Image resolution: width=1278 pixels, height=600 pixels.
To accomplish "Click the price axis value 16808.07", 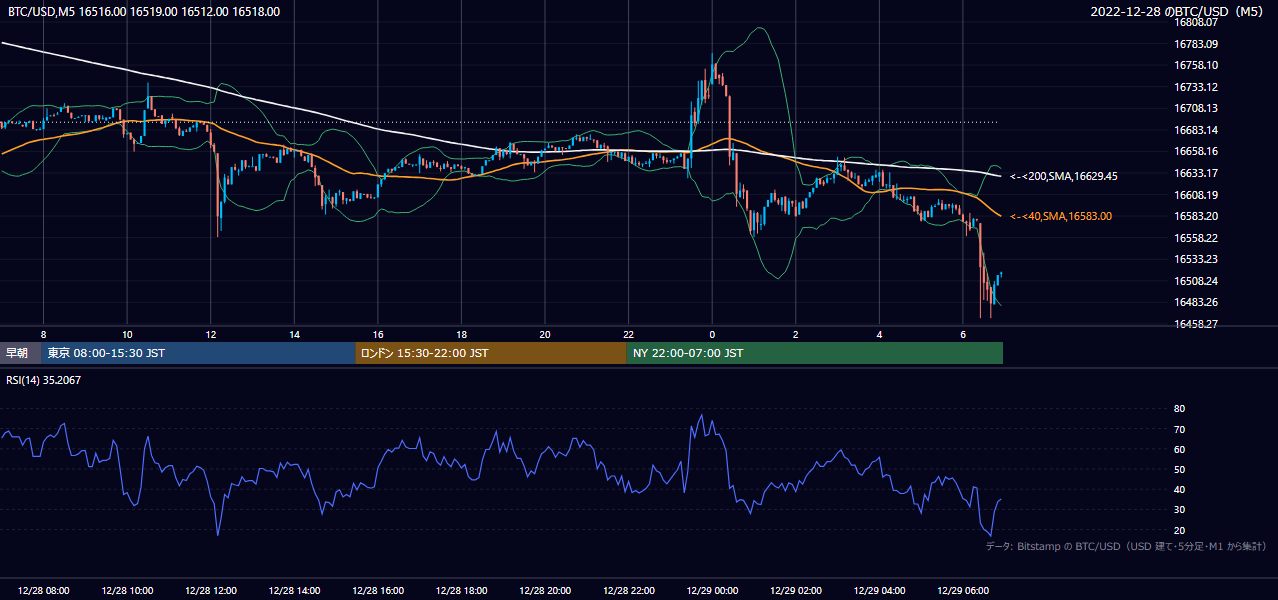I will point(1196,22).
